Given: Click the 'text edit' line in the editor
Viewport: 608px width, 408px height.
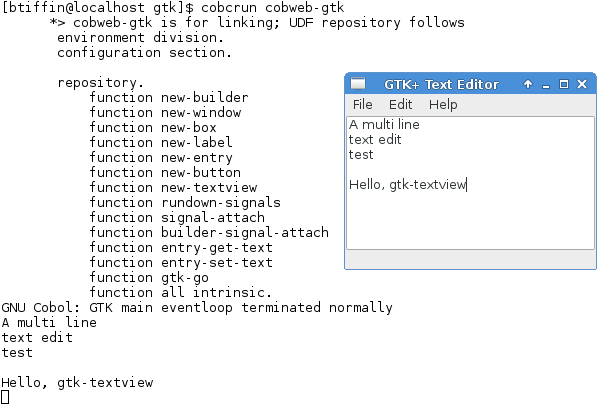Looking at the screenshot, I should click(x=375, y=140).
